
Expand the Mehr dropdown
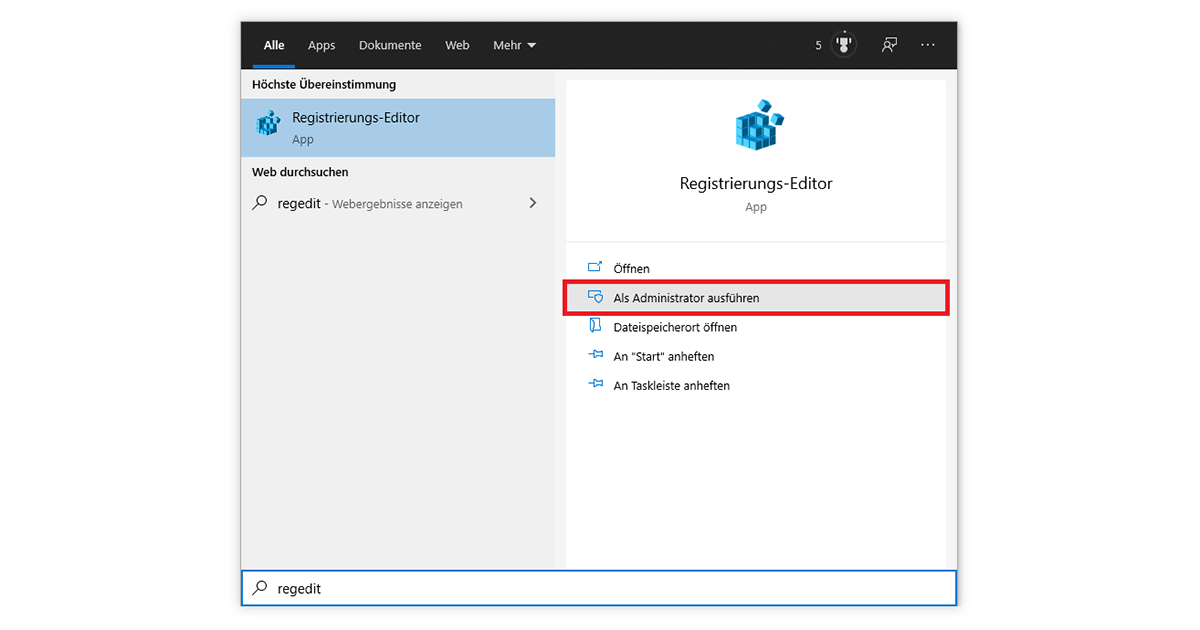(514, 45)
